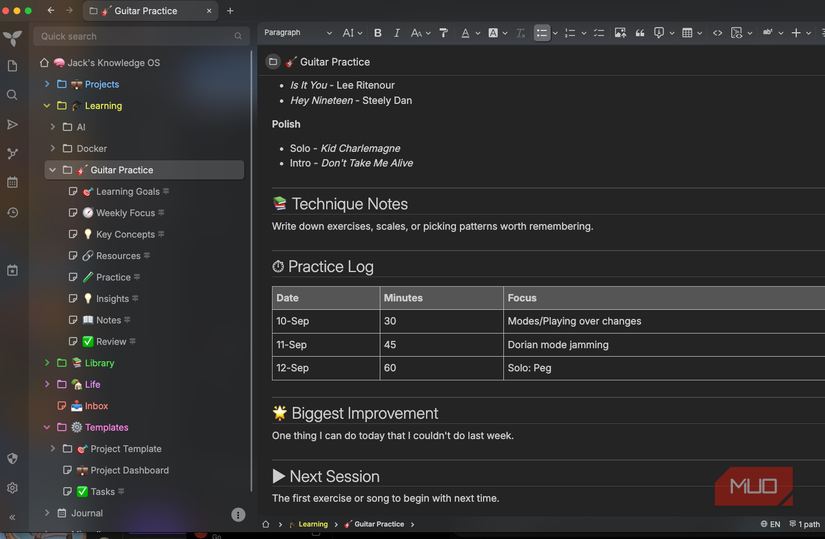The height and width of the screenshot is (539, 825).
Task: Collapse the sidebar with double chevron
Action: (12, 517)
